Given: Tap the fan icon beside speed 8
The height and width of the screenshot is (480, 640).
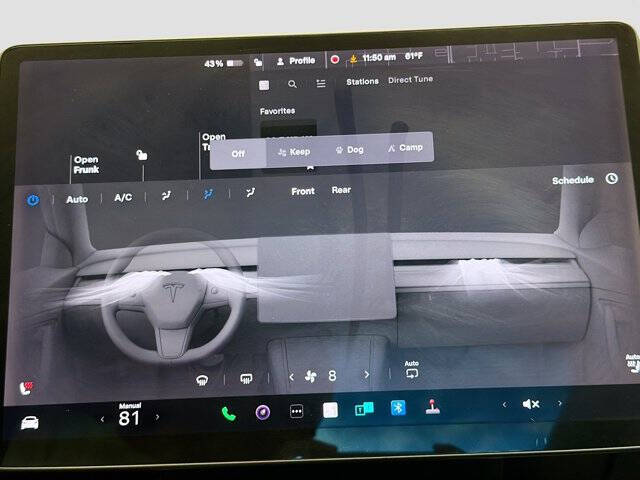Looking at the screenshot, I should point(311,376).
